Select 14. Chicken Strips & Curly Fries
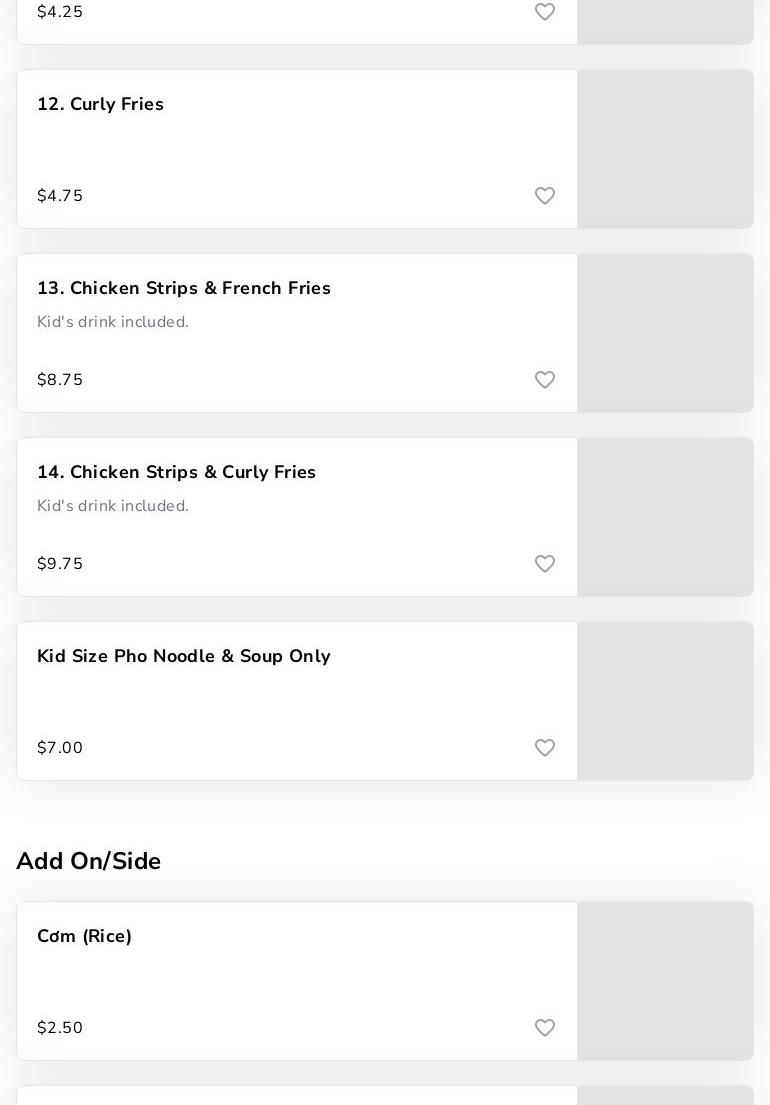This screenshot has width=770, height=1105. click(x=177, y=473)
